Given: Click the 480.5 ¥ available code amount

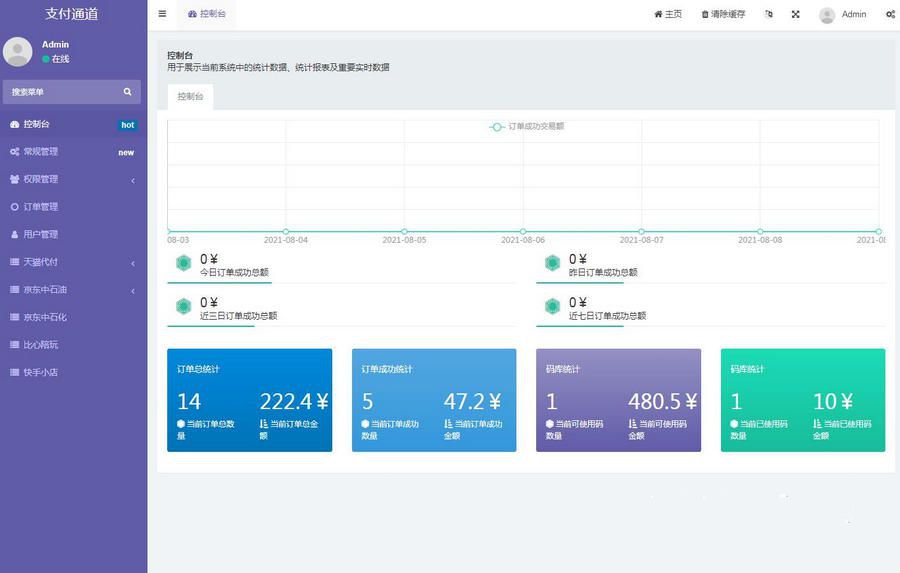Looking at the screenshot, I should pyautogui.click(x=663, y=401).
